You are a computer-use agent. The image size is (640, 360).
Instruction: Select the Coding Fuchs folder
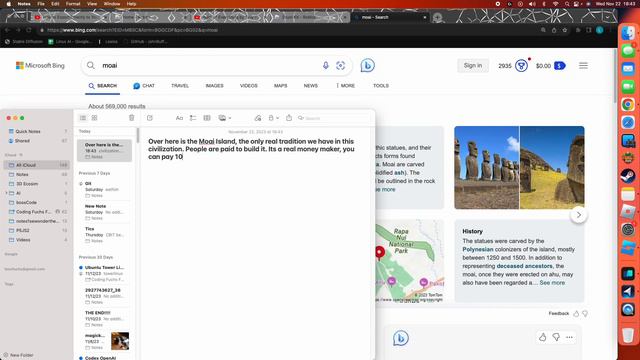[x=37, y=212]
